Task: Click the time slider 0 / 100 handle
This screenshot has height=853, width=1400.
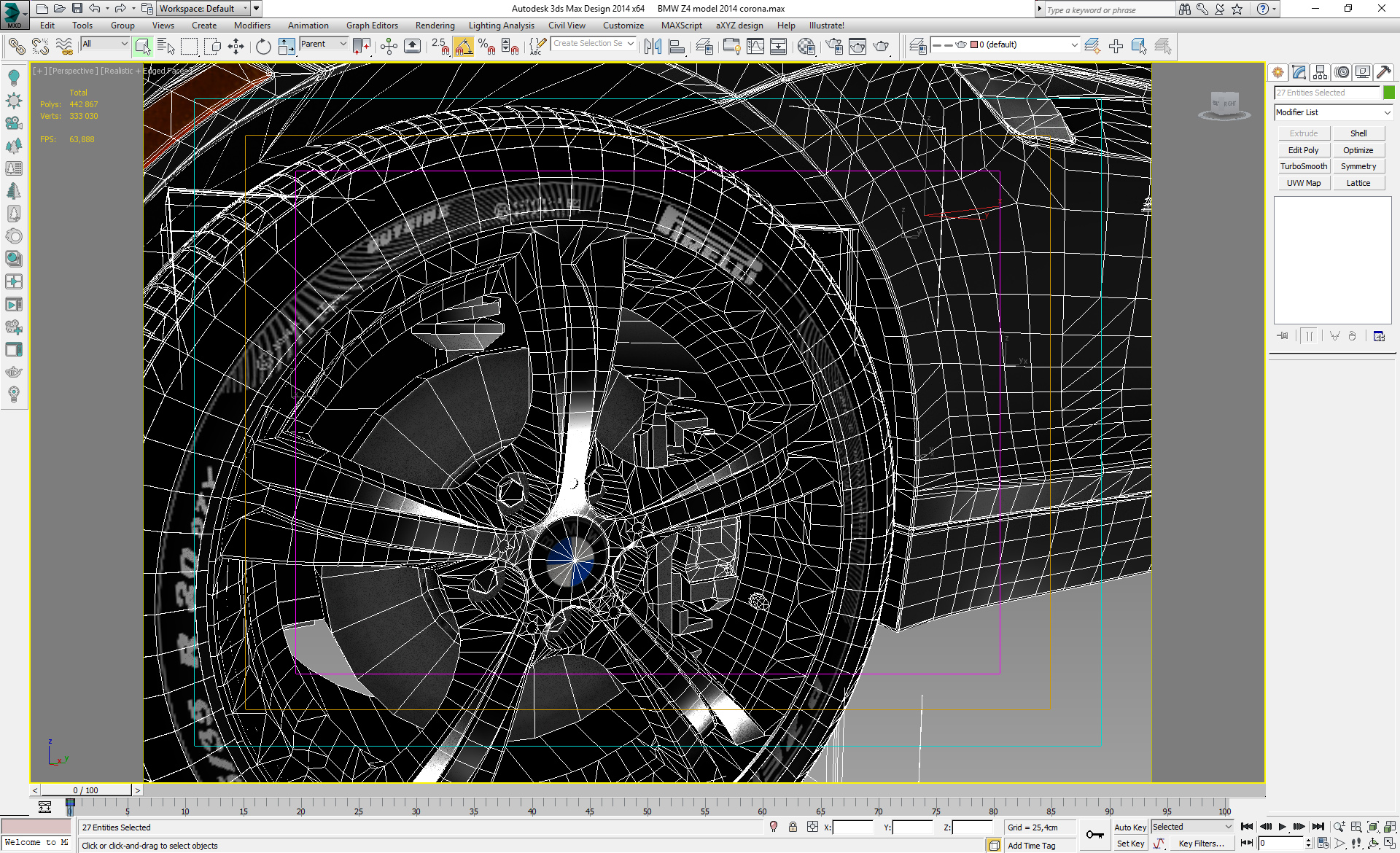Action: (86, 790)
